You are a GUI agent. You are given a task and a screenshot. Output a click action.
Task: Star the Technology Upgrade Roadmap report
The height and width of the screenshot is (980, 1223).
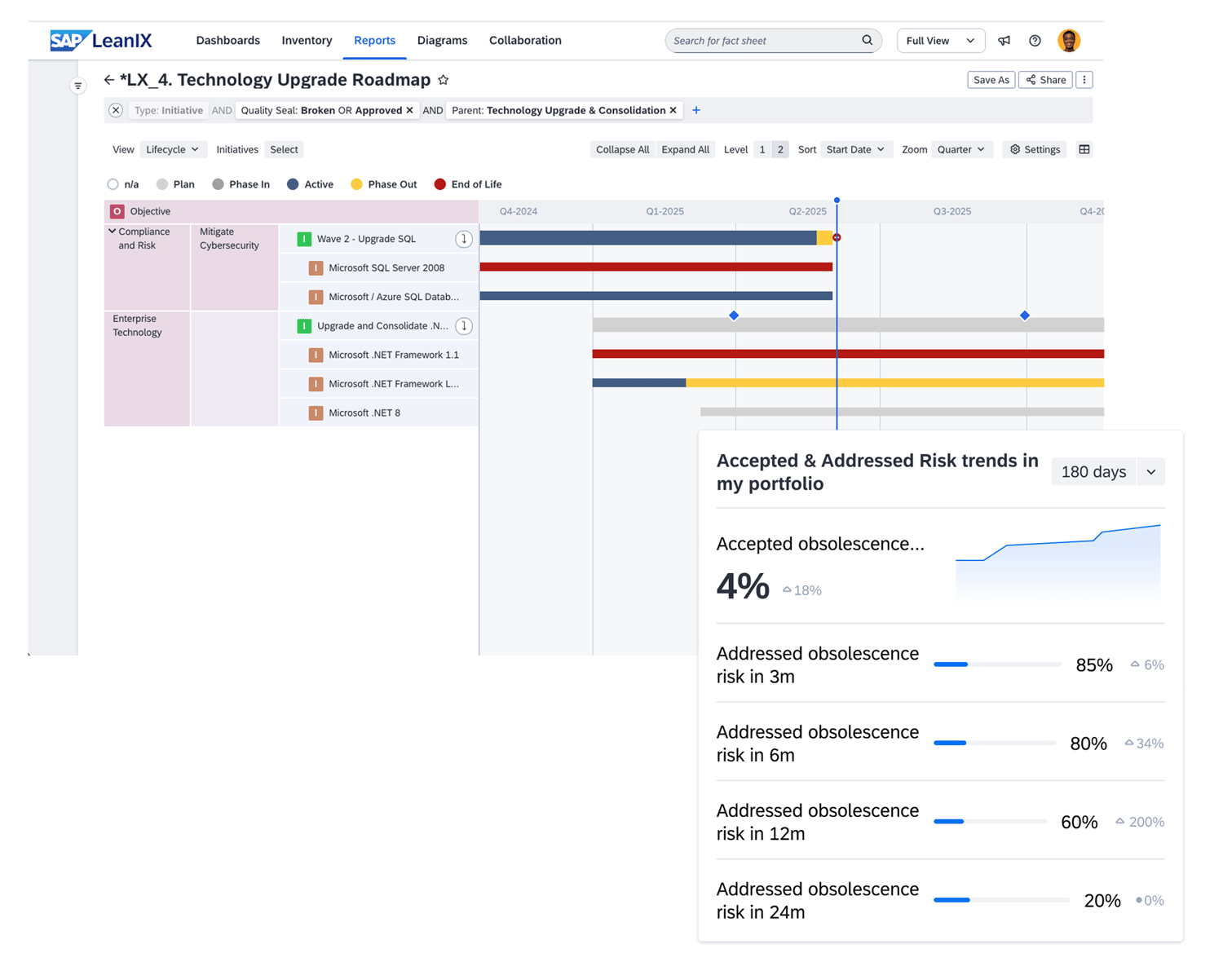click(x=444, y=79)
